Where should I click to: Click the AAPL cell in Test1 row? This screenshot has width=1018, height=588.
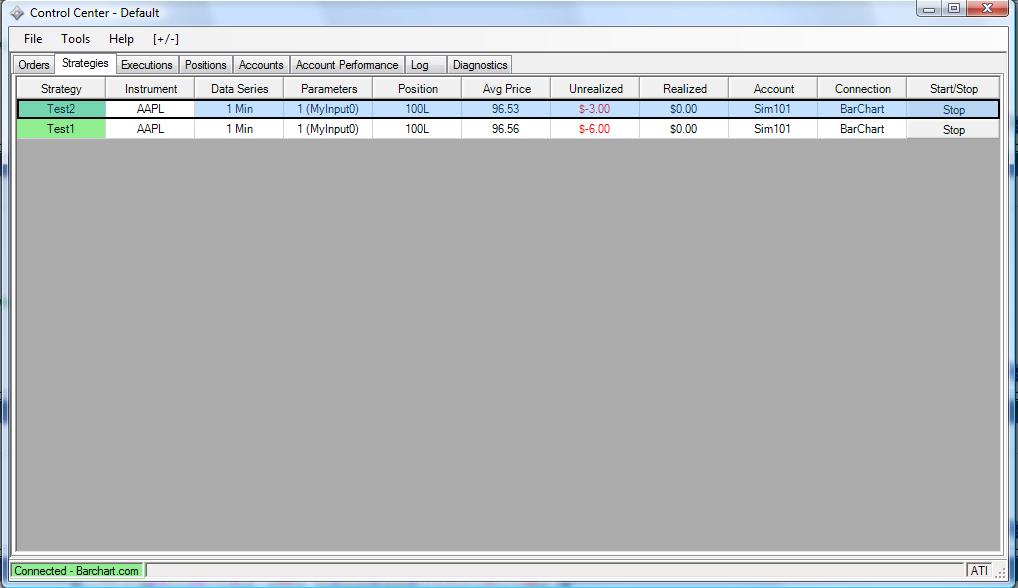150,129
